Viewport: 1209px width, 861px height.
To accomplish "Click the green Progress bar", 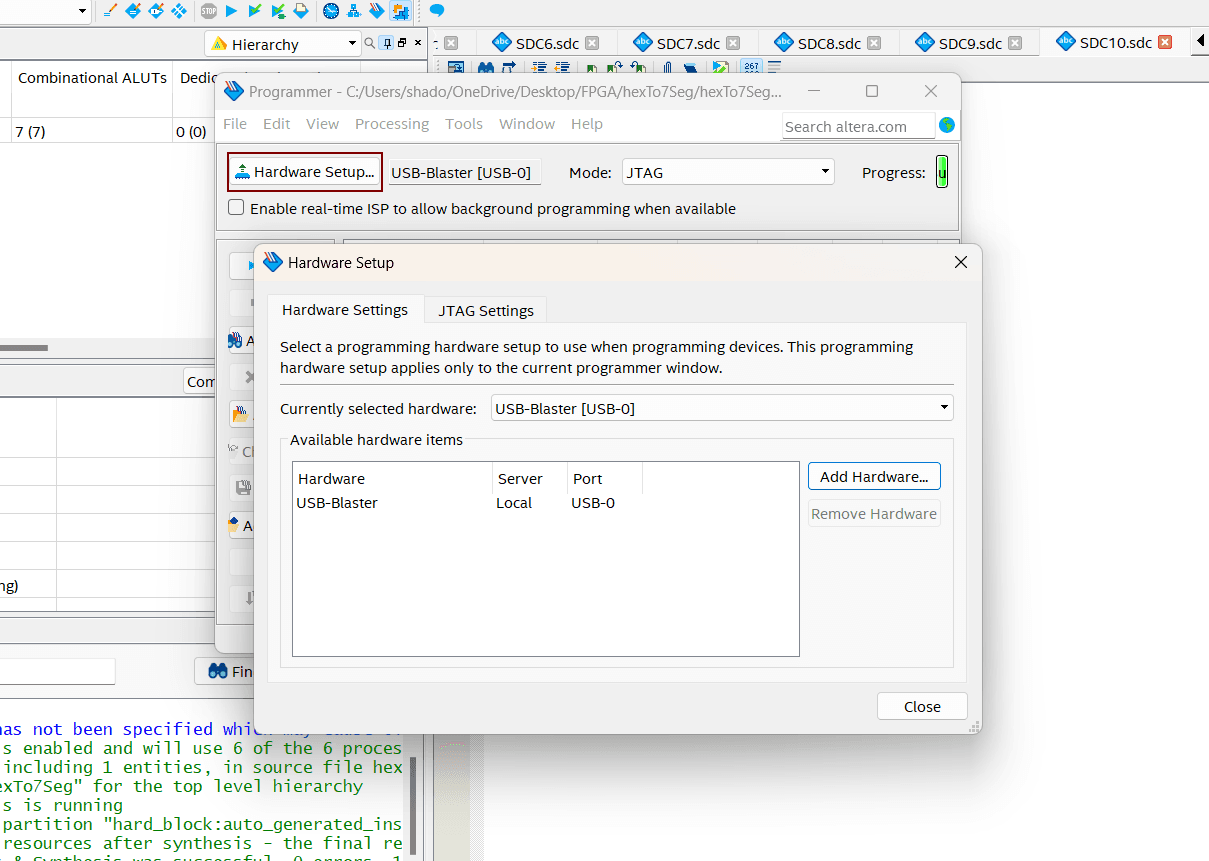I will tap(941, 172).
